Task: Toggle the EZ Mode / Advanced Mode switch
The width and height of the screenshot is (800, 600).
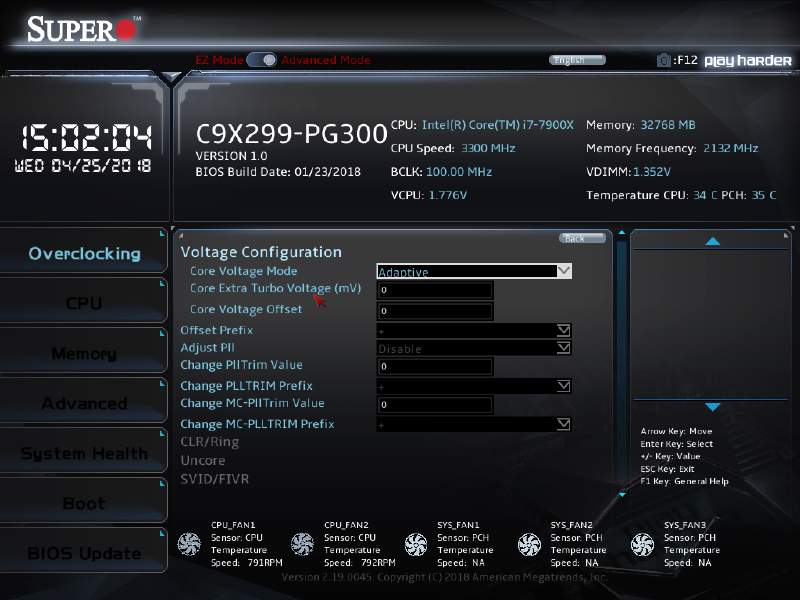Action: (262, 60)
